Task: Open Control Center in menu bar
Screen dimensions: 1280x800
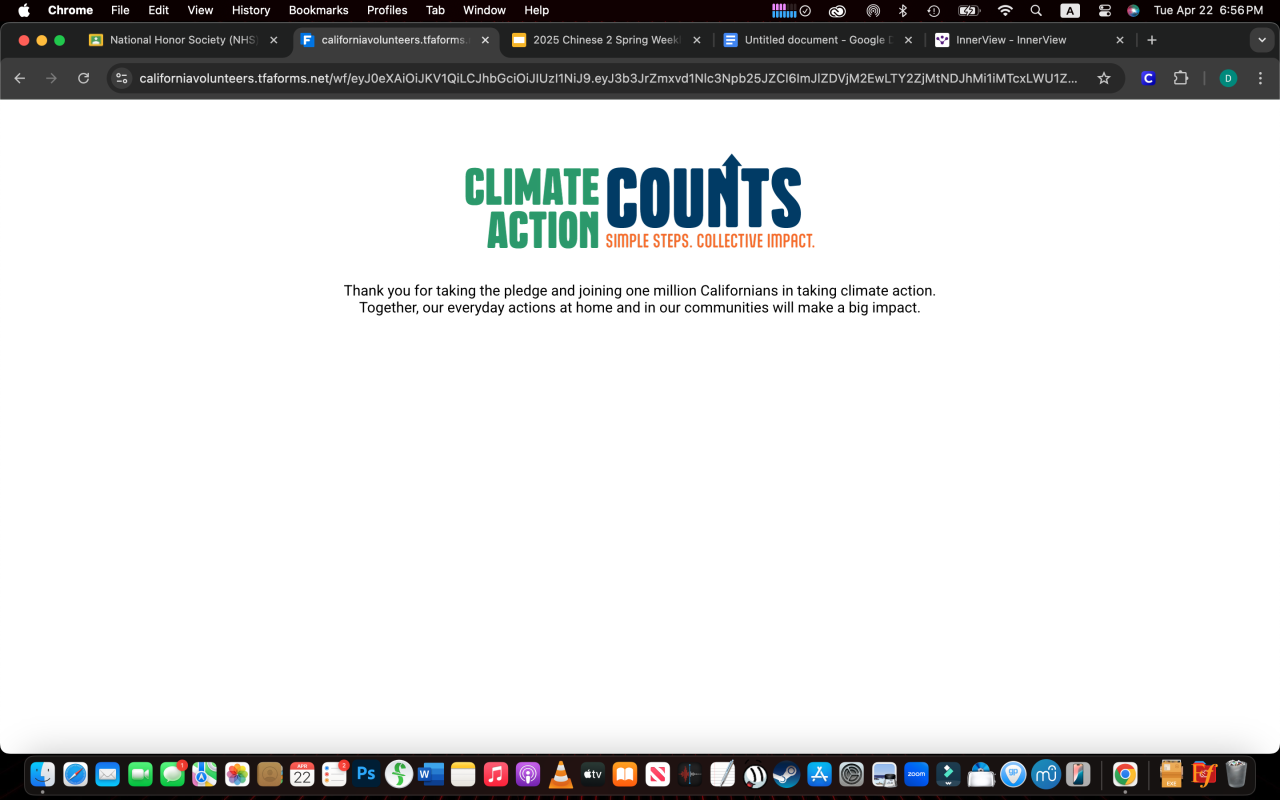Action: (1105, 10)
